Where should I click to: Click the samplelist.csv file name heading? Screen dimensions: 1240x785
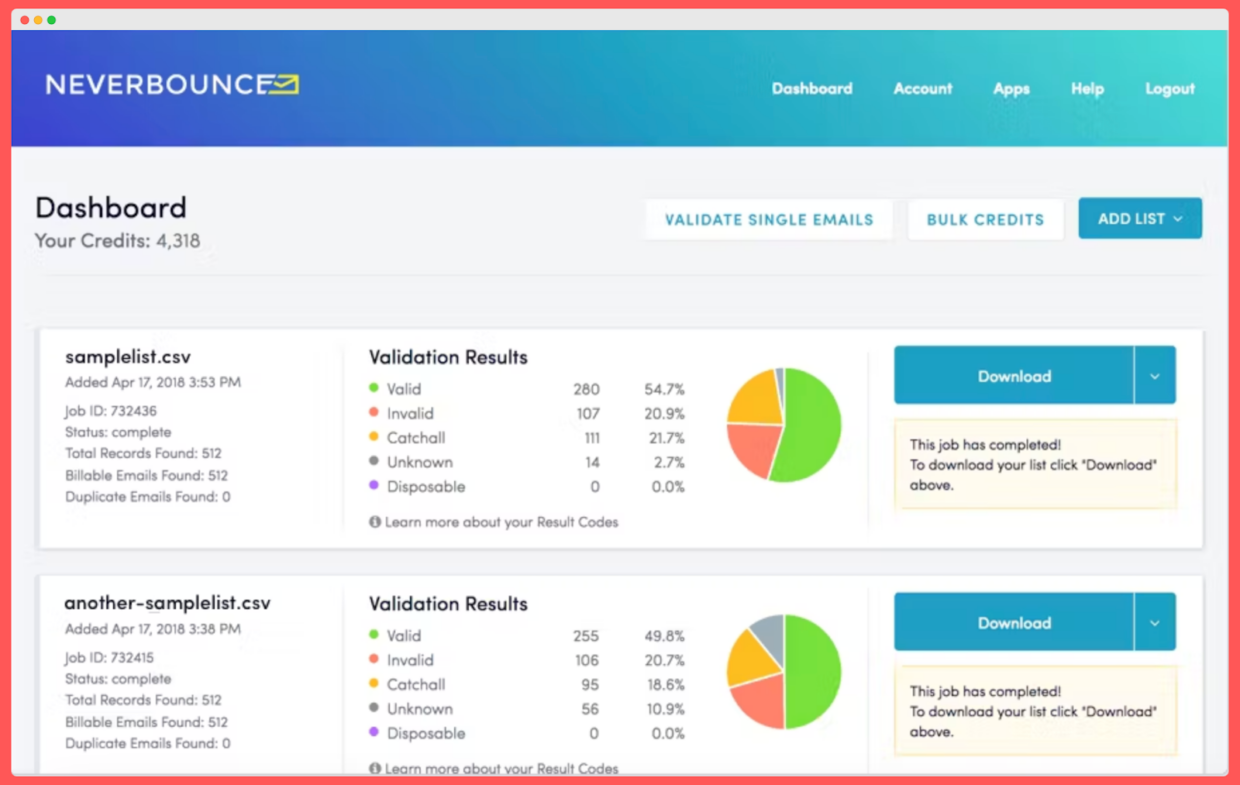[x=128, y=356]
